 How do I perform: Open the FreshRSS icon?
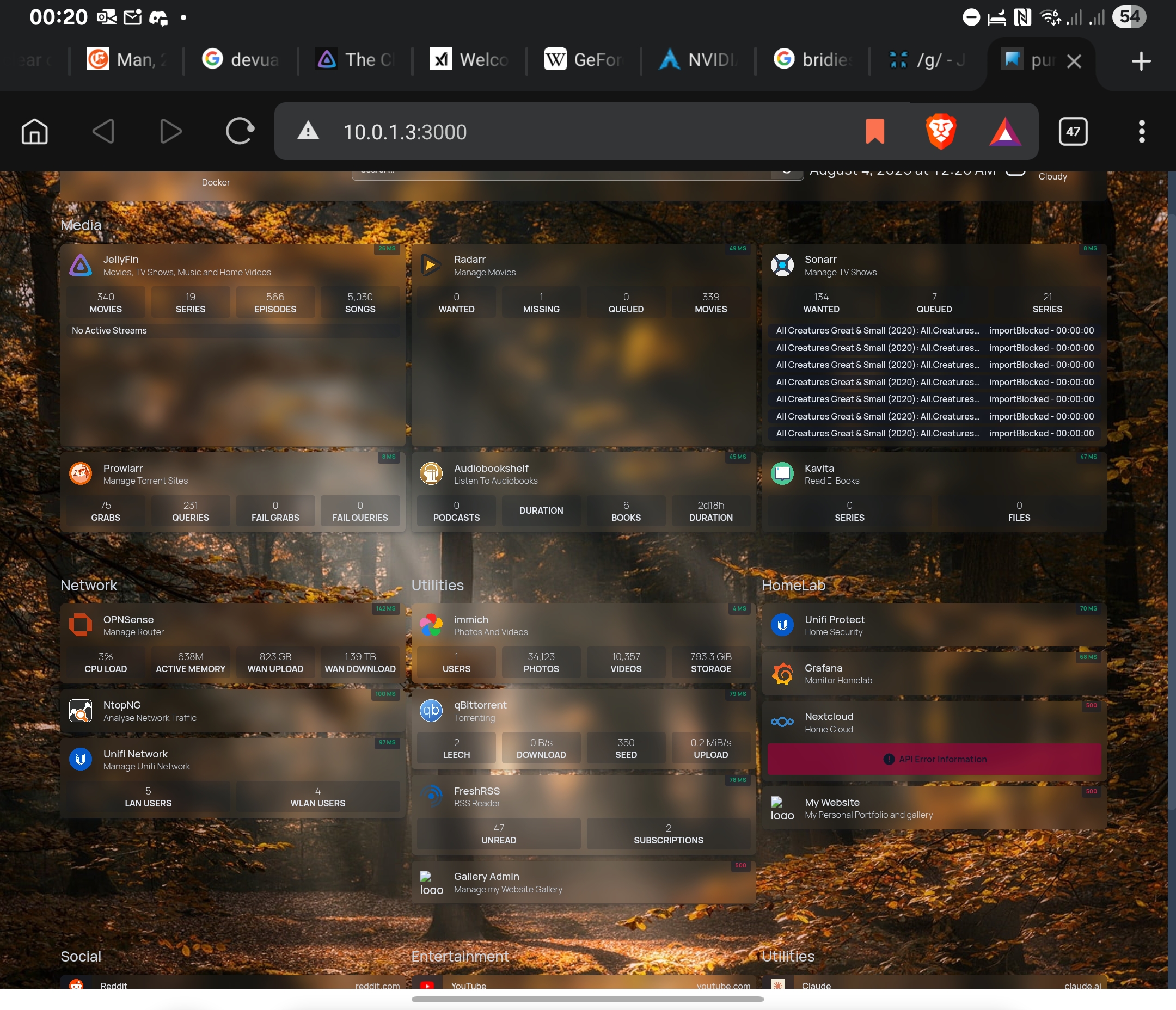tap(431, 796)
